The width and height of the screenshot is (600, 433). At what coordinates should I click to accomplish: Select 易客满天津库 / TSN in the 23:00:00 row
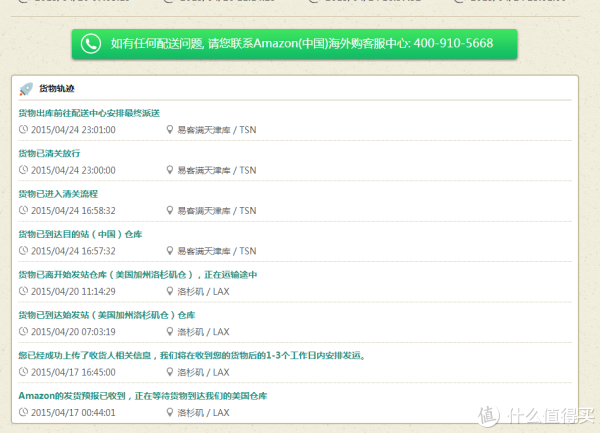pyautogui.click(x=217, y=170)
